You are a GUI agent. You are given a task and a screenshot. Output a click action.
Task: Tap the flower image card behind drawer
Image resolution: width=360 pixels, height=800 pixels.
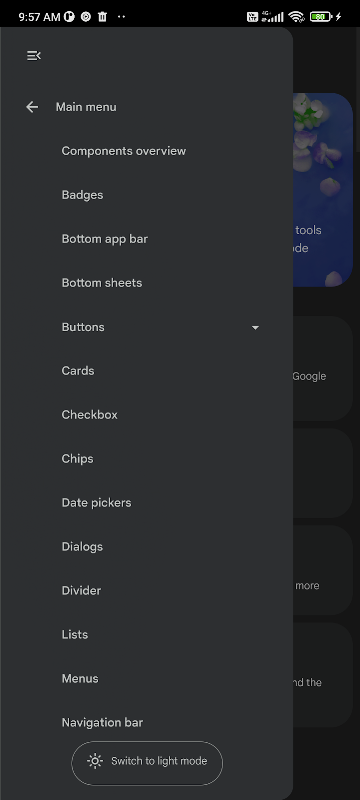click(323, 189)
